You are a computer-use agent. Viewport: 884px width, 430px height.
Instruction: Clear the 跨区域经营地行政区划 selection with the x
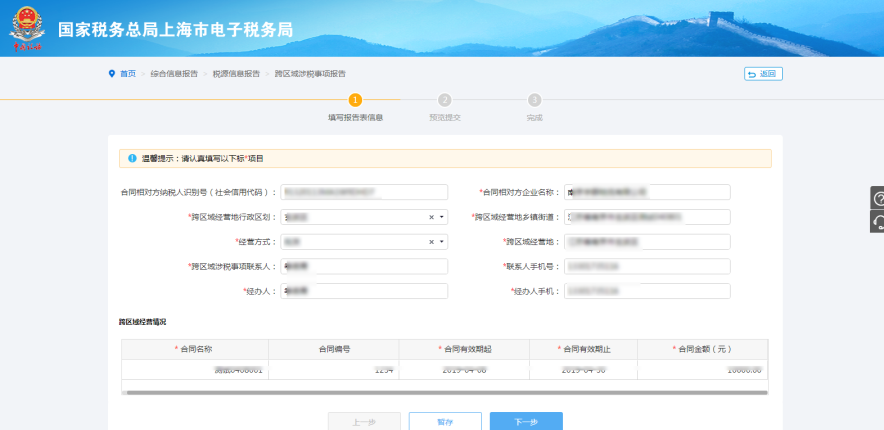click(x=431, y=217)
